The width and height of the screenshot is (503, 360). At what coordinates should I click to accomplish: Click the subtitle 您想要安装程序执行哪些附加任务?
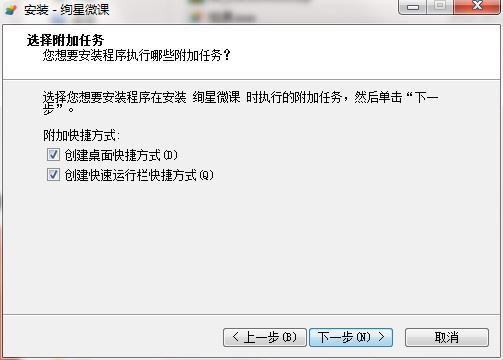[136, 55]
